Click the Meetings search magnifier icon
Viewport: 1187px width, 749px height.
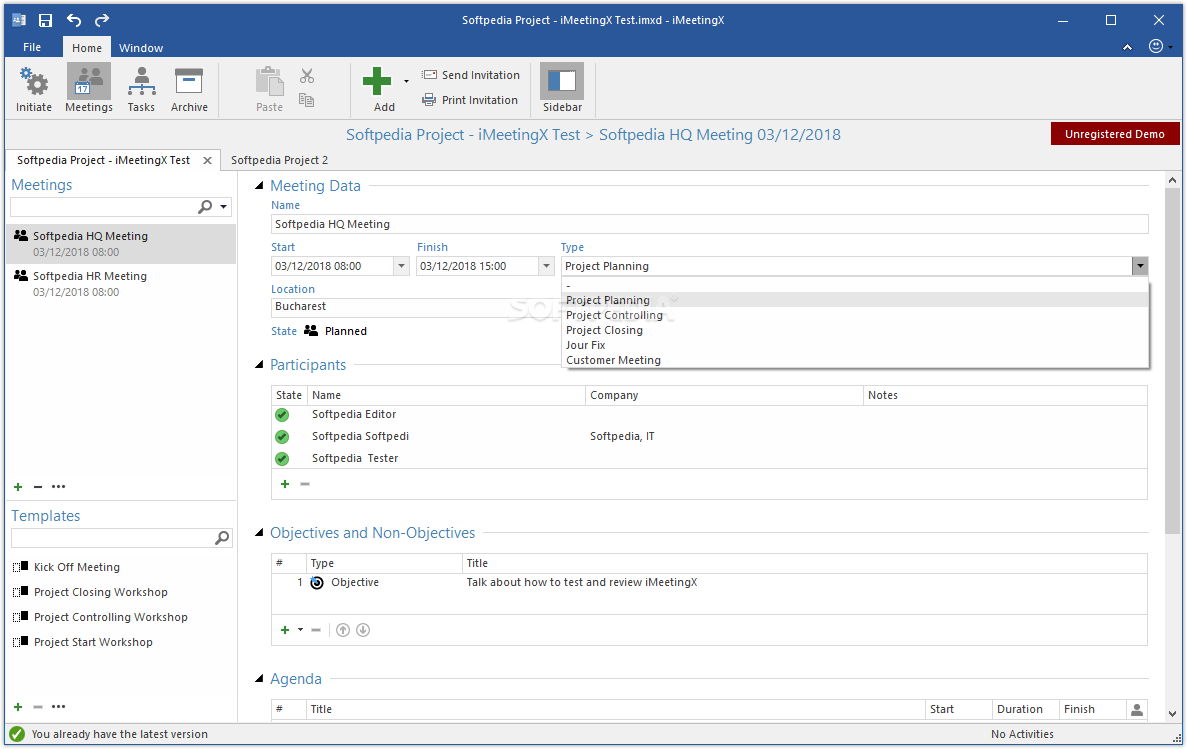[205, 207]
